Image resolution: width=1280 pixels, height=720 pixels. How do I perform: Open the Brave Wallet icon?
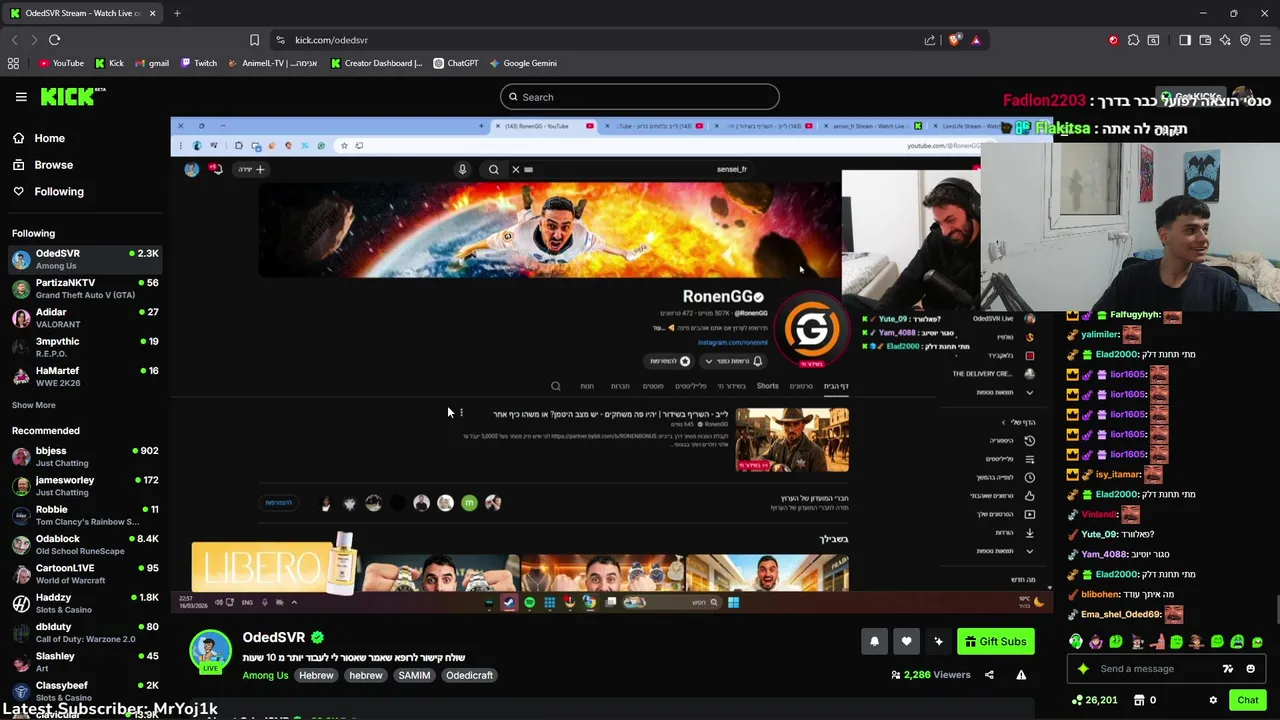tap(1205, 40)
